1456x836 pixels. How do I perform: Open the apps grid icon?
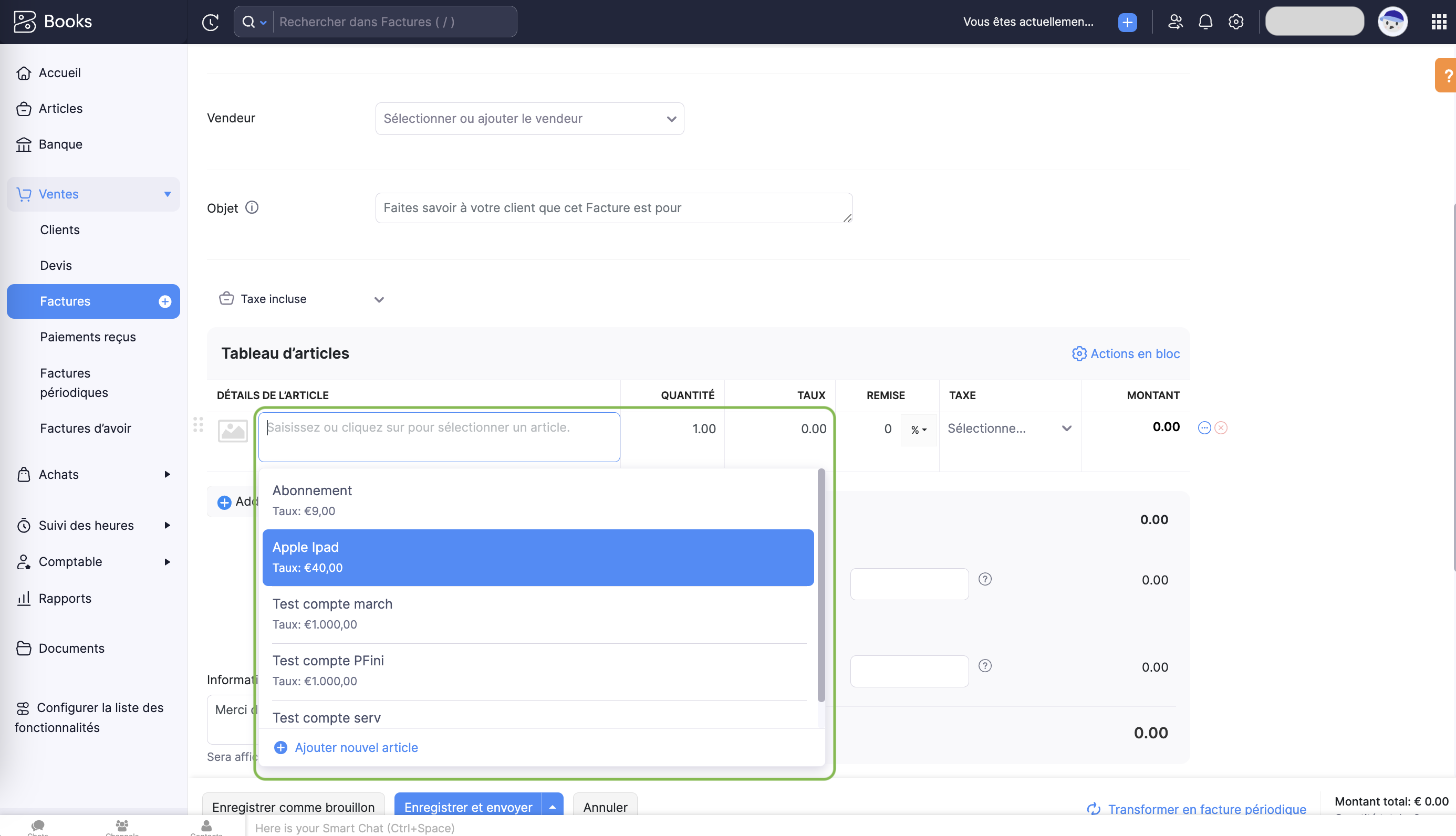1438,22
